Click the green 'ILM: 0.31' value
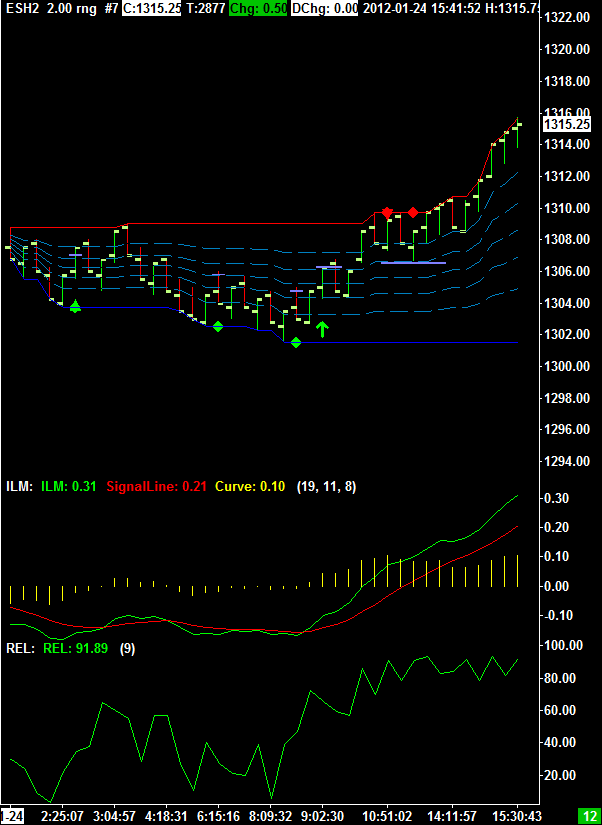 (x=68, y=487)
